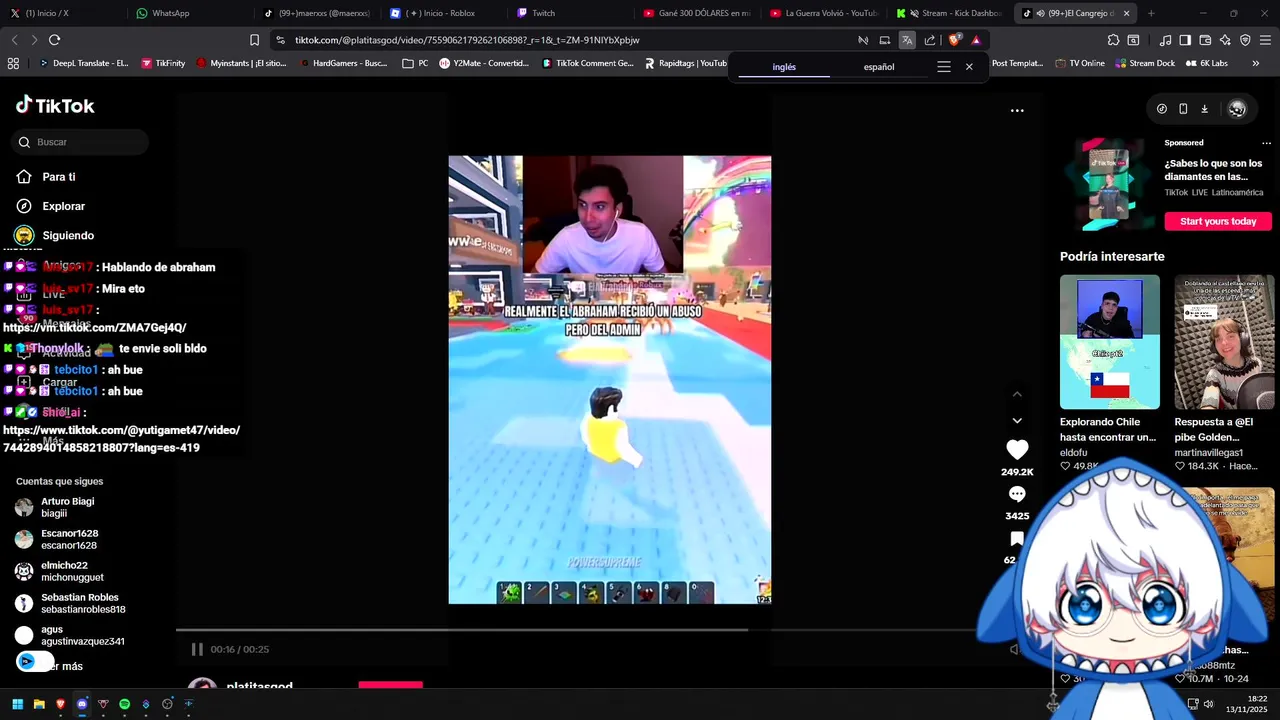Open the TikTok coins icon in top-right pill
Image resolution: width=1280 pixels, height=720 pixels.
coord(1161,109)
